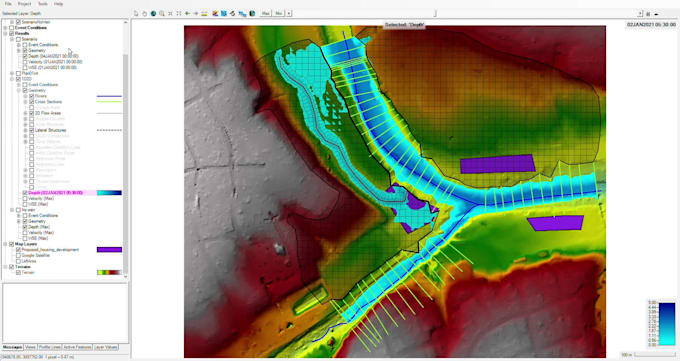The width and height of the screenshot is (680, 361).
Task: Click the purple housing development color swatch
Action: tap(109, 249)
